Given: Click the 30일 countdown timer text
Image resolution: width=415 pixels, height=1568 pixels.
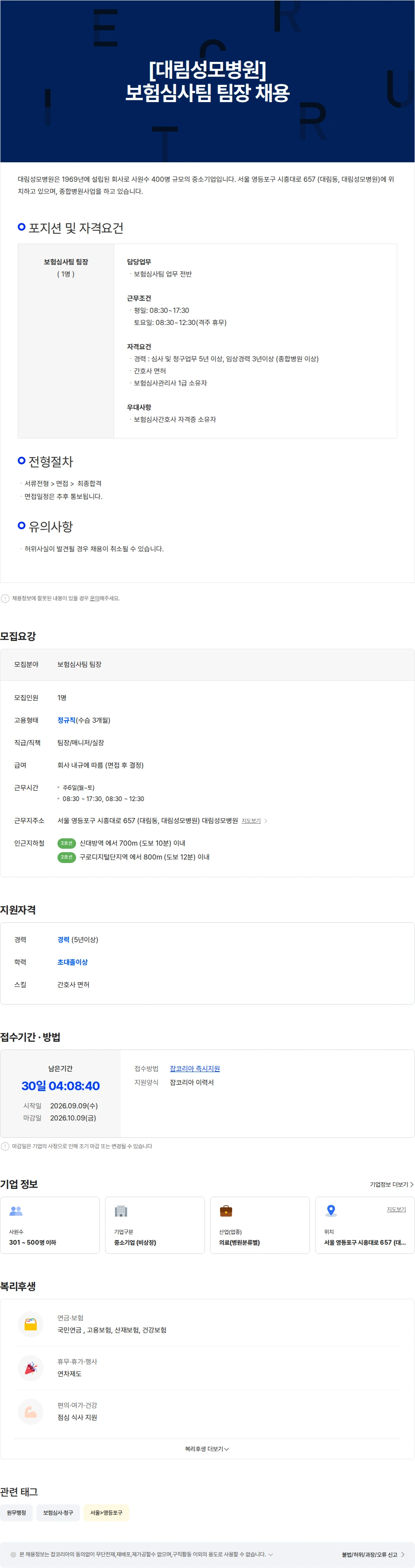Looking at the screenshot, I should (60, 1085).
